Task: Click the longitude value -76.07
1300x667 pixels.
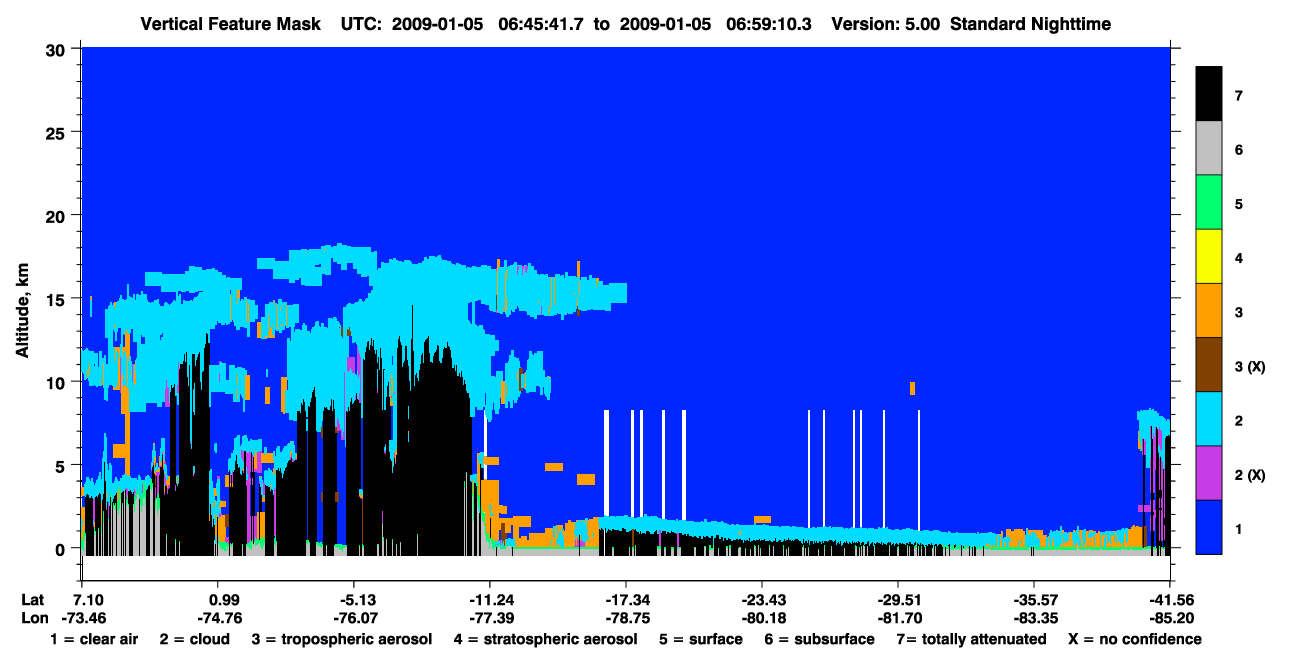Action: pyautogui.click(x=354, y=617)
